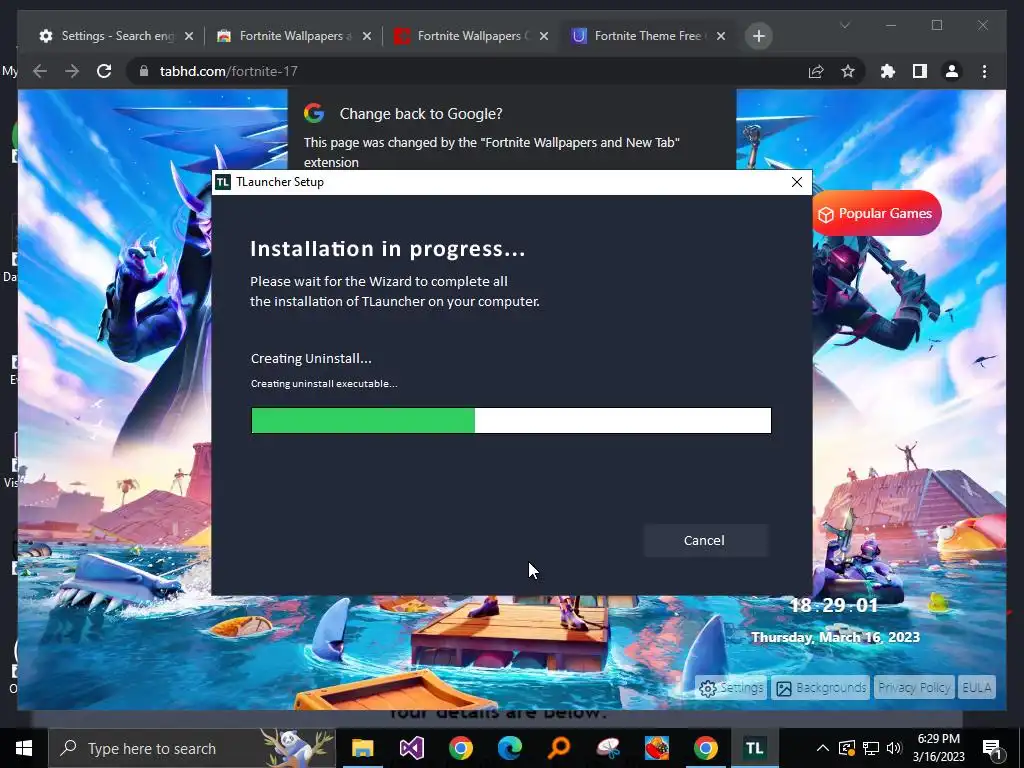Open the orange magnifier app in the taskbar
1024x768 pixels.
pyautogui.click(x=558, y=748)
